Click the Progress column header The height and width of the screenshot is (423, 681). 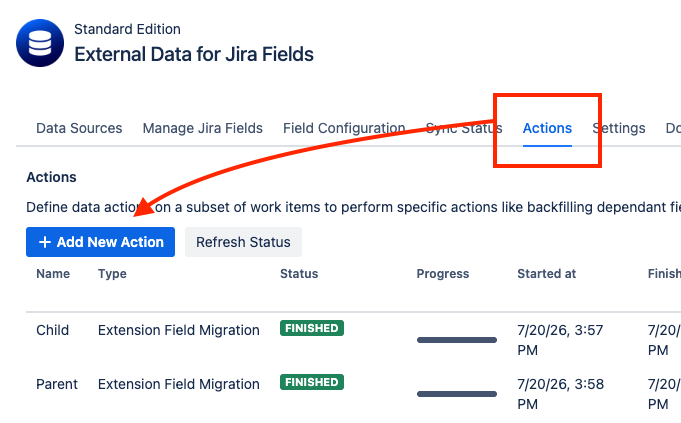click(443, 274)
